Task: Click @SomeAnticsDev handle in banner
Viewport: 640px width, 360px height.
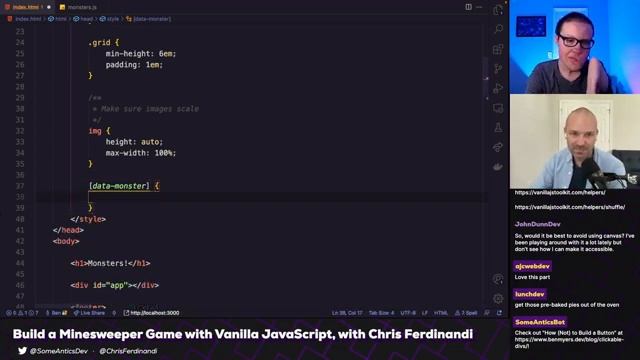Action: (58, 351)
